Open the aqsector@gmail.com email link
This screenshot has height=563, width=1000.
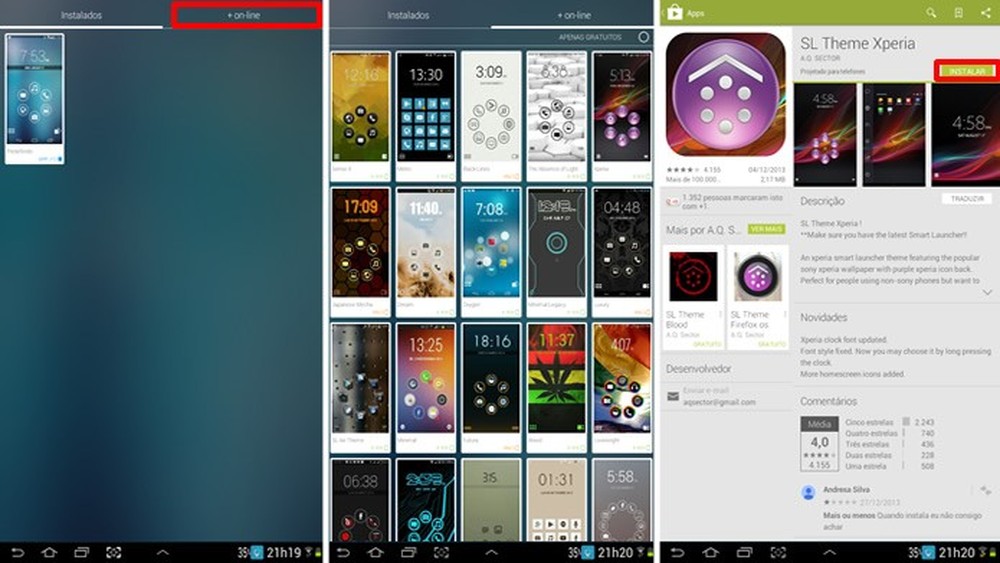[719, 402]
